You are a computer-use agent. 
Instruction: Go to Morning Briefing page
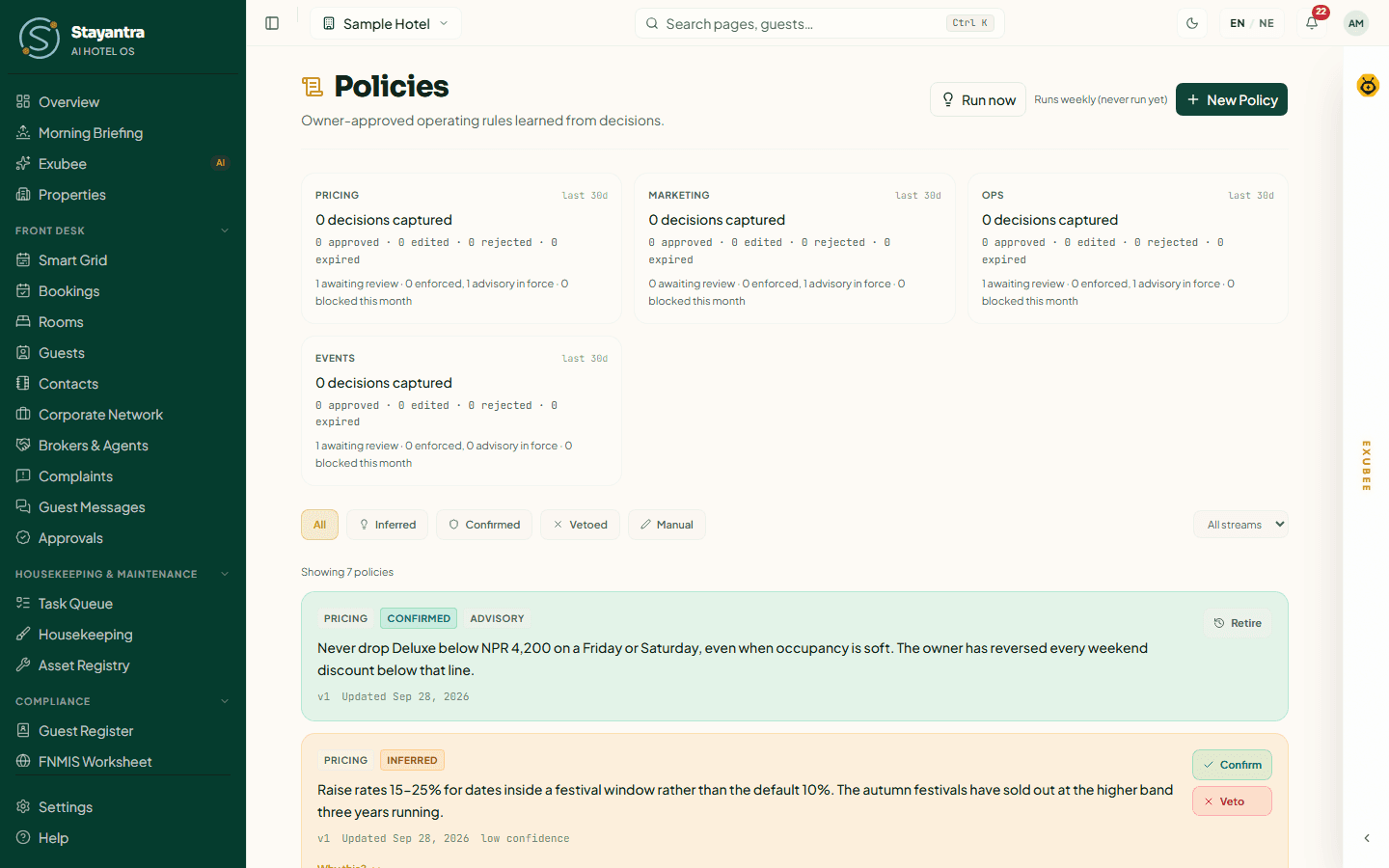tap(123, 133)
